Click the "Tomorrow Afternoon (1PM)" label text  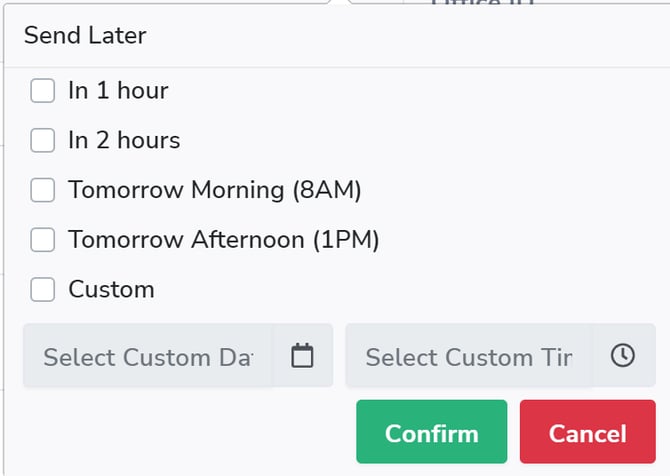point(223,240)
